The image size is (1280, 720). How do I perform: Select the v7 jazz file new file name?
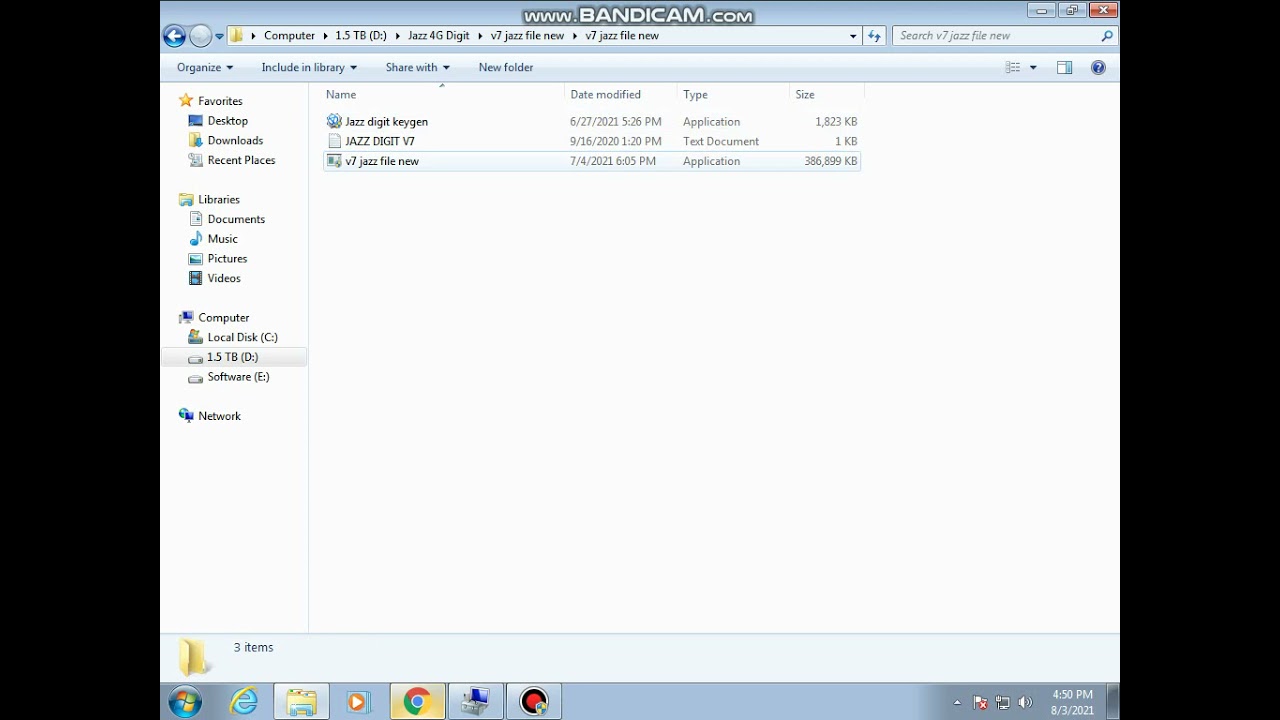click(382, 161)
